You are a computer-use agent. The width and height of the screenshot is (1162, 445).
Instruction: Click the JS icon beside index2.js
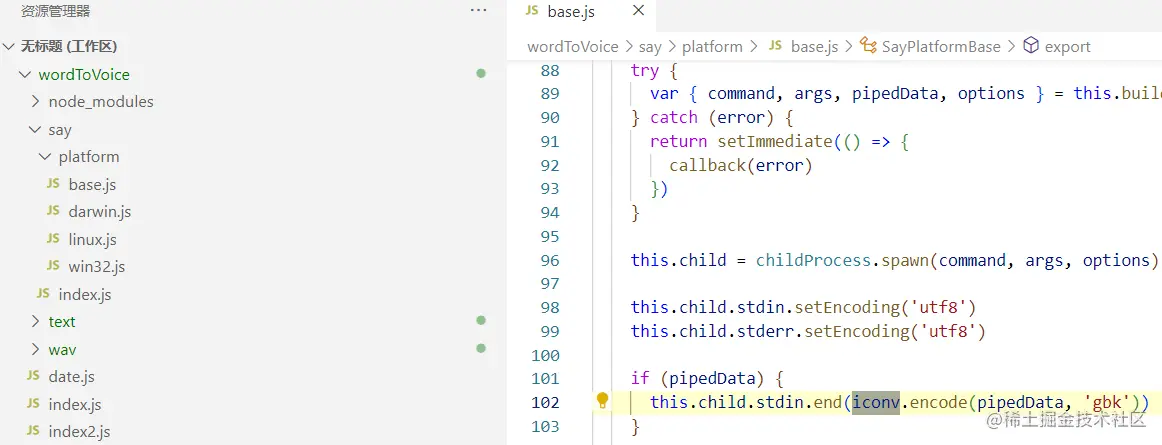[x=33, y=431]
